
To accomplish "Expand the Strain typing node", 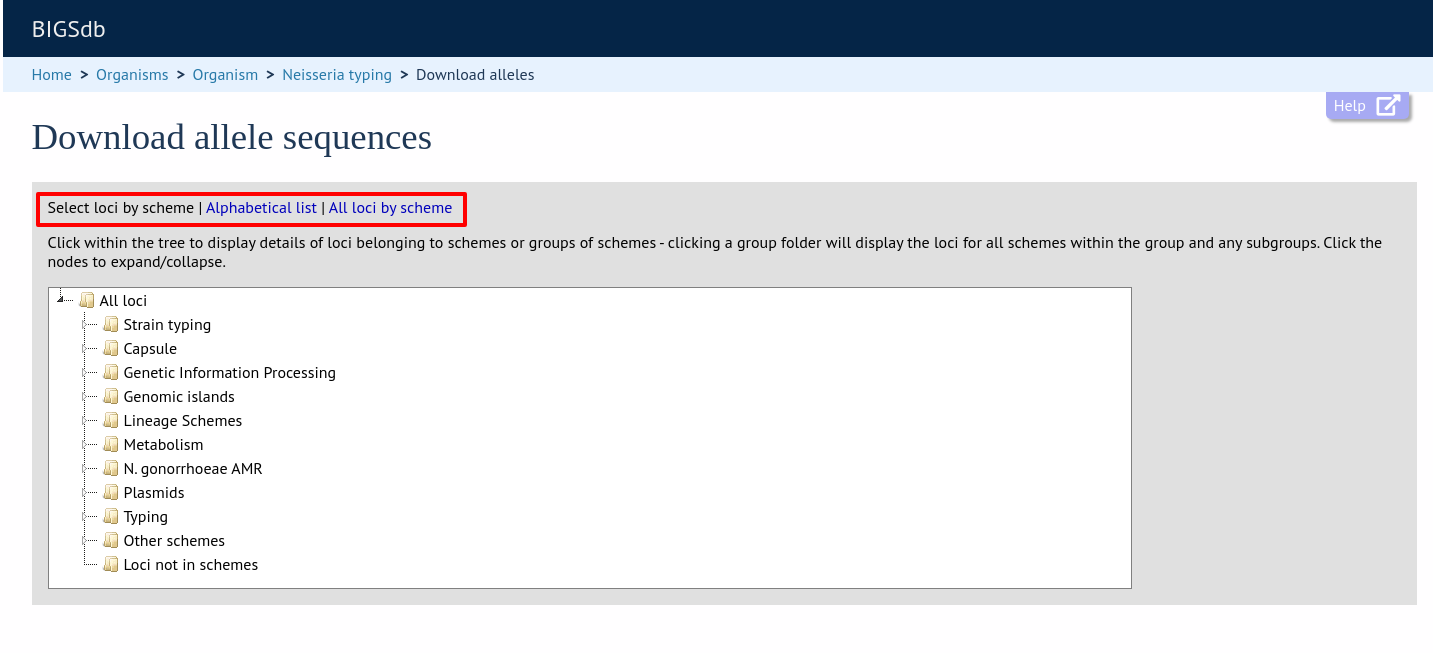I will (x=85, y=324).
